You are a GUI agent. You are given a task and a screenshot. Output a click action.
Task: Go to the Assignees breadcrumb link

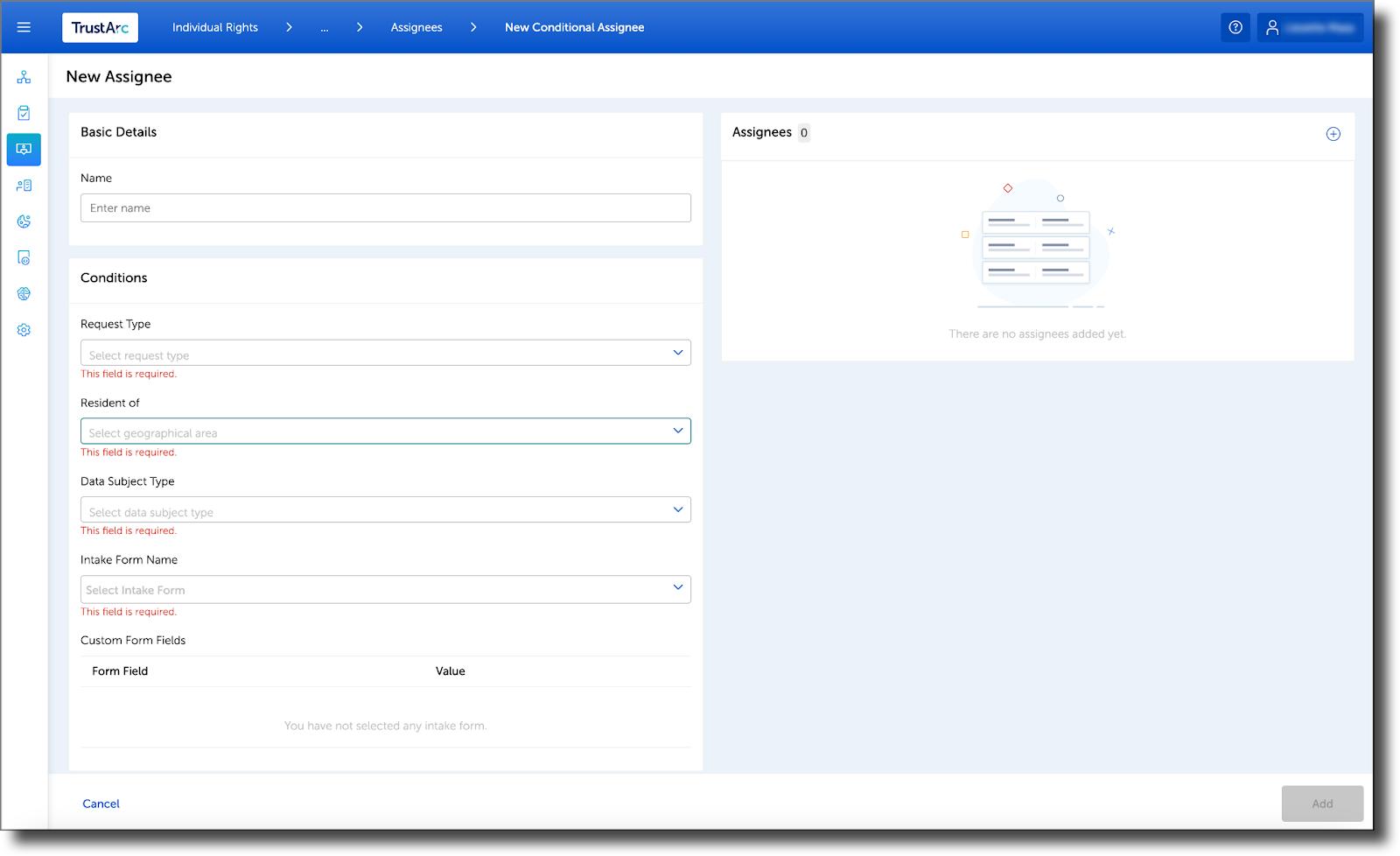416,27
